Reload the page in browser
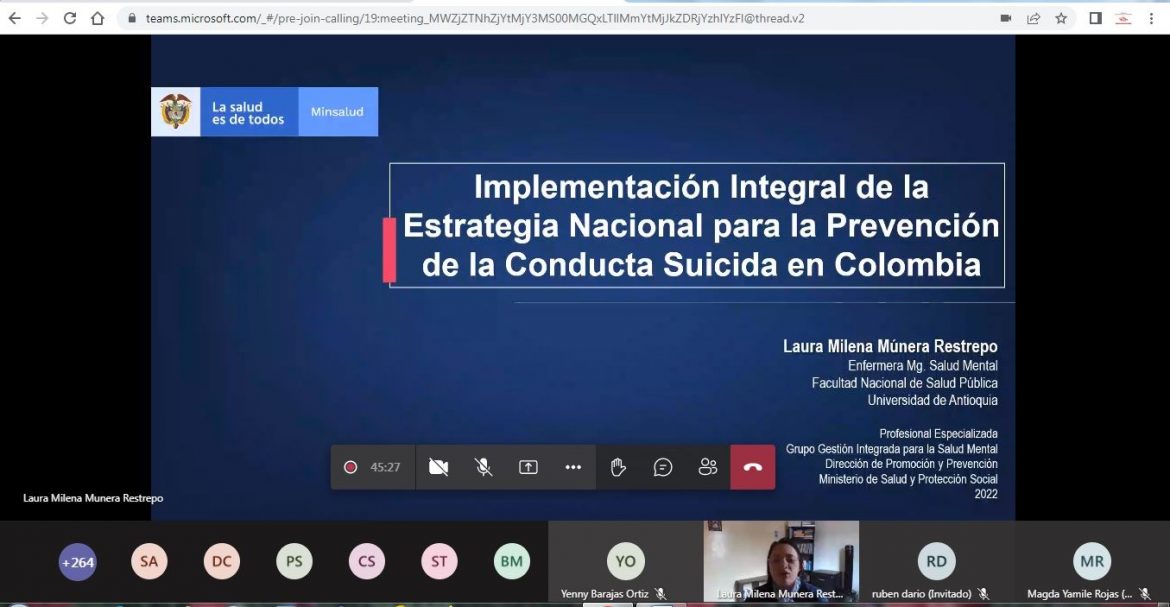Viewport: 1170px width, 607px height. 70,18
